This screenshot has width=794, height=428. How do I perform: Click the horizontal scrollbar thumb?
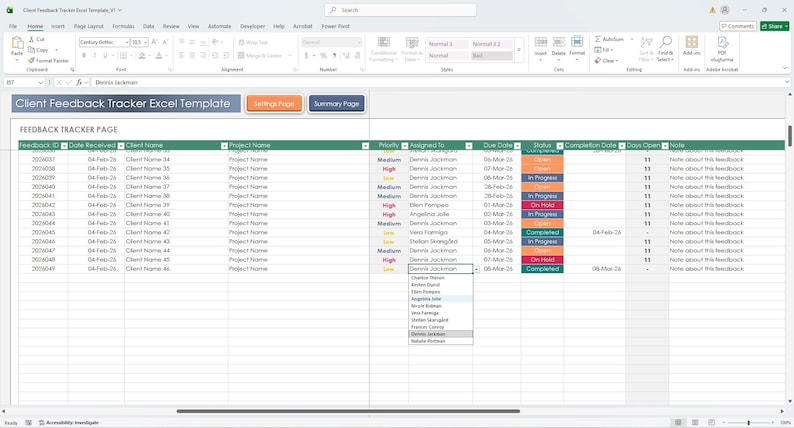348,411
